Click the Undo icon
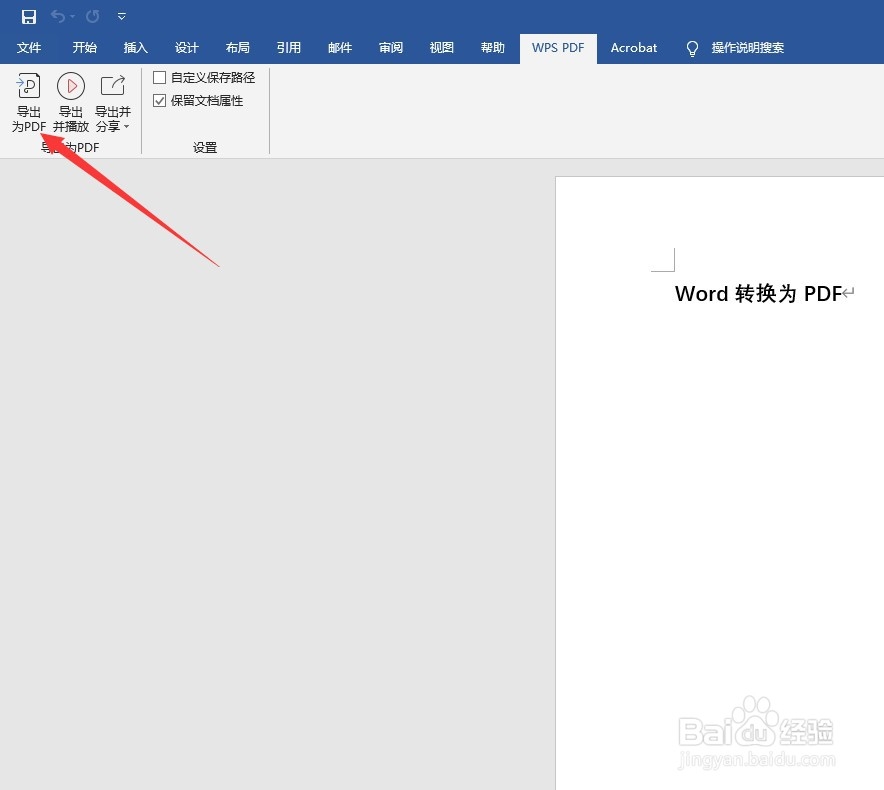 pos(58,16)
